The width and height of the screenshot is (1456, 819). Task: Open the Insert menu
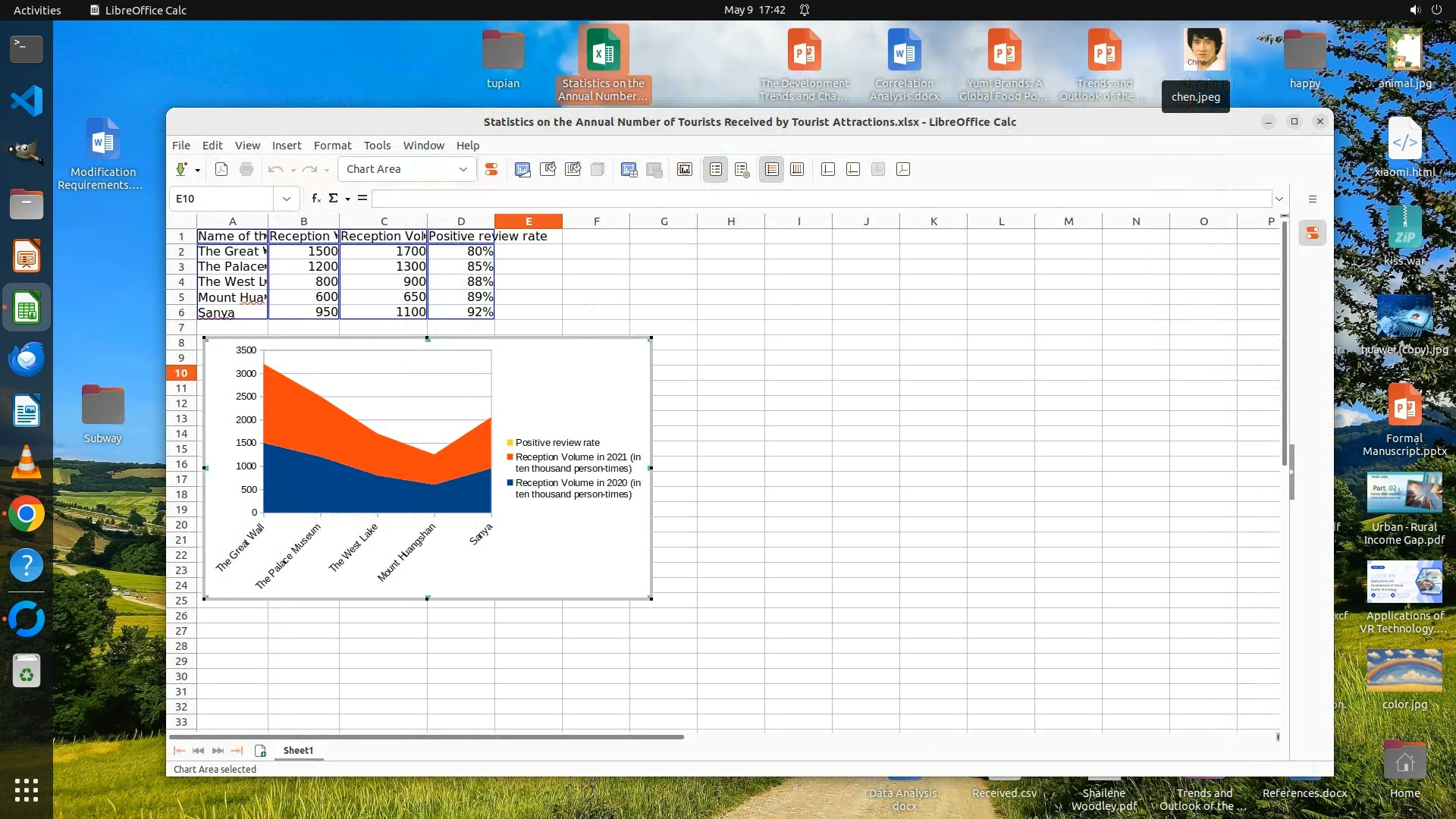[x=286, y=145]
